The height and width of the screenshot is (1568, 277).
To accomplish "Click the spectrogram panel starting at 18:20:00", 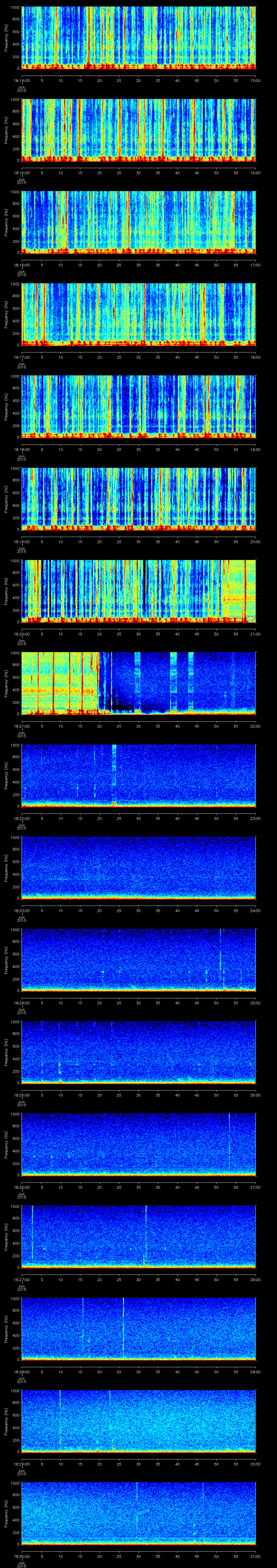I will (x=139, y=592).
